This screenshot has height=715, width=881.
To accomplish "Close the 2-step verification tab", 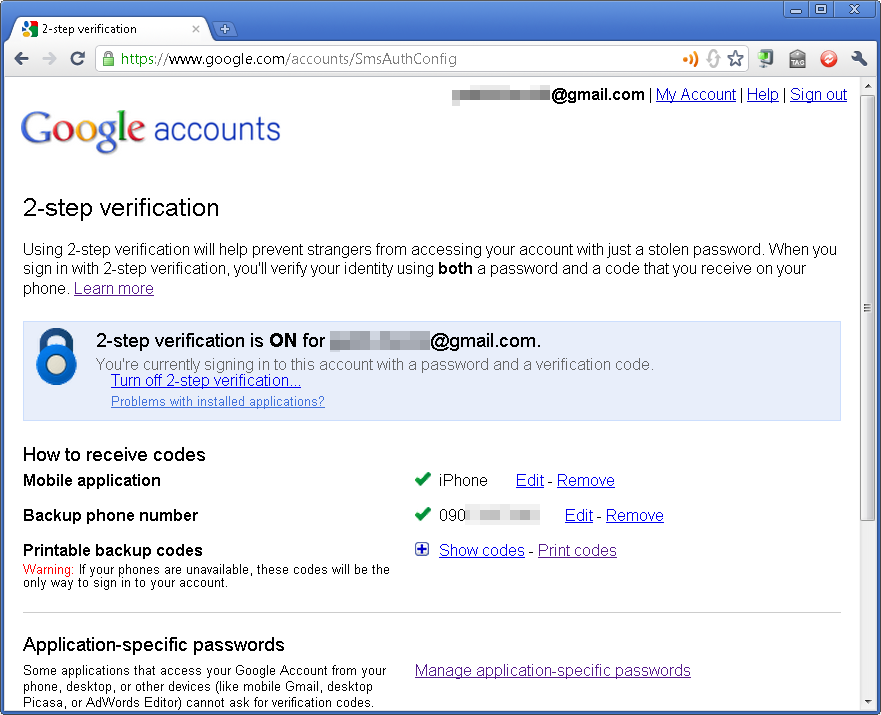I will coord(196,29).
